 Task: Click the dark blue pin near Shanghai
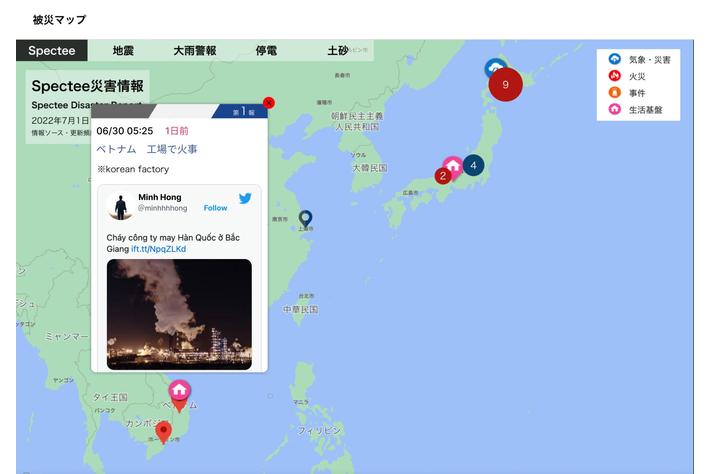(x=306, y=218)
